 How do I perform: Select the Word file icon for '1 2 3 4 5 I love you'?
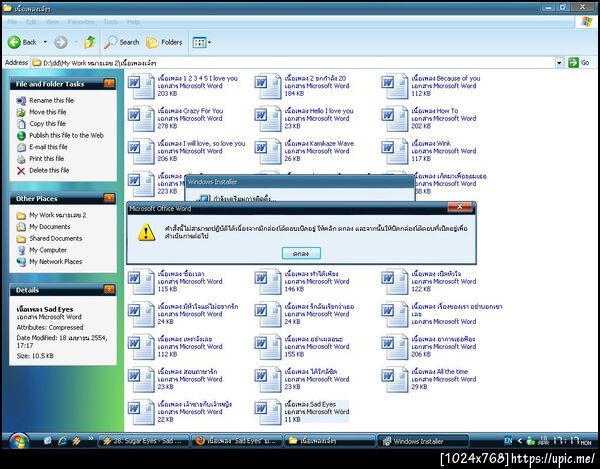pos(141,87)
